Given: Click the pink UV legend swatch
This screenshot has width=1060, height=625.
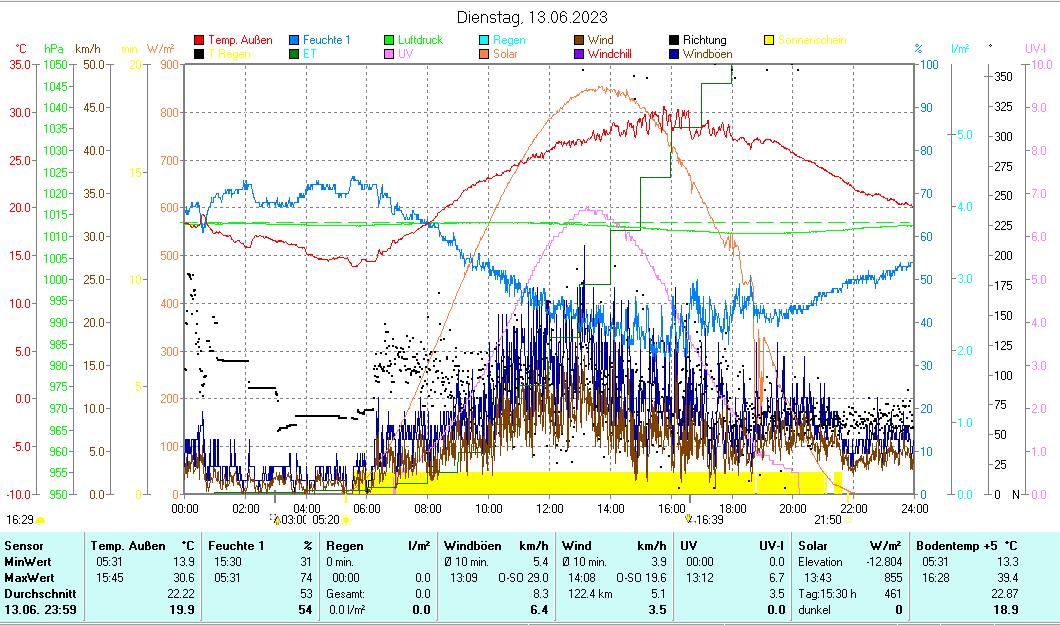Looking at the screenshot, I should (x=389, y=54).
